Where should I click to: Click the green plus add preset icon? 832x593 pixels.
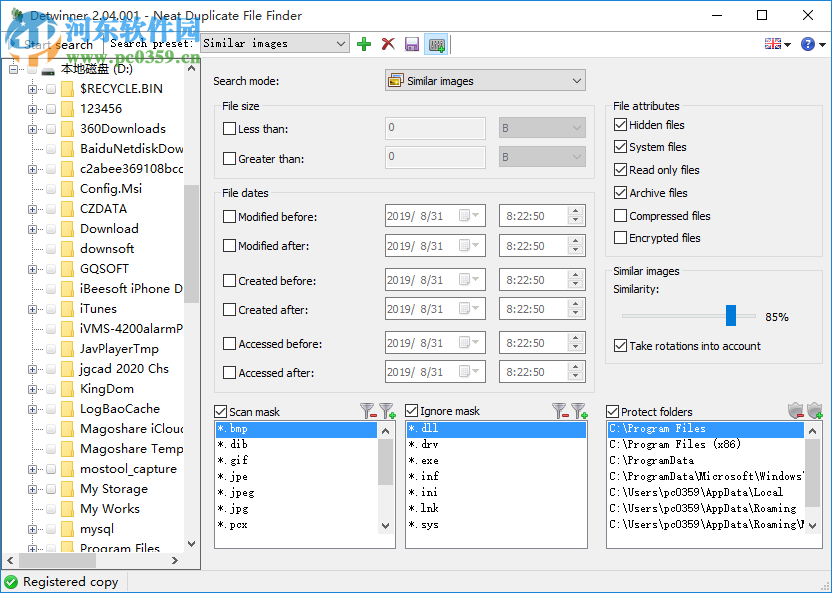pyautogui.click(x=364, y=44)
